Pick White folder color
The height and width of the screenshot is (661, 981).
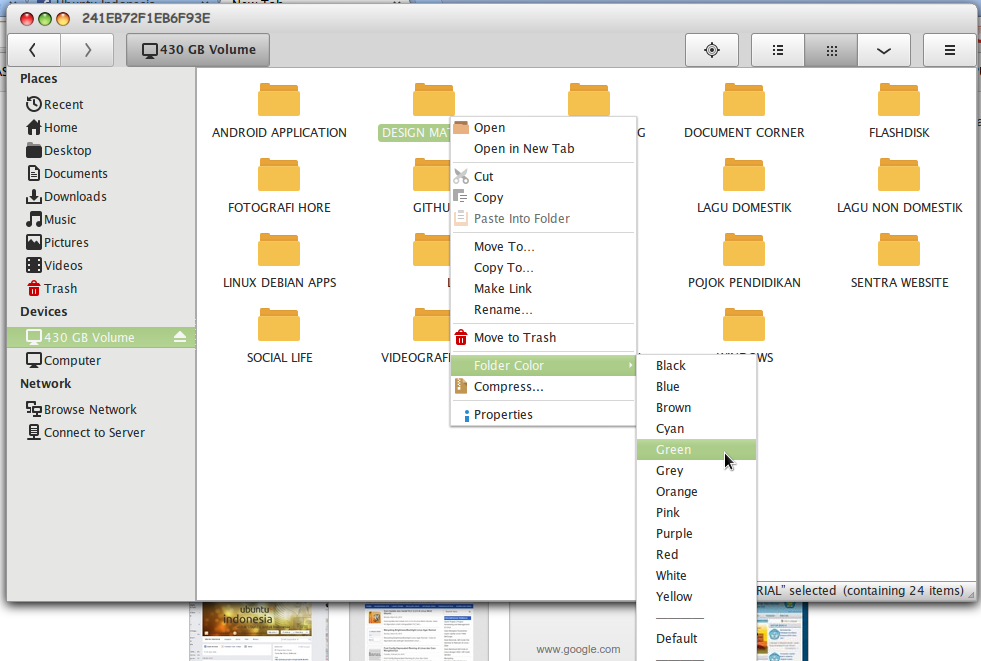click(696, 575)
